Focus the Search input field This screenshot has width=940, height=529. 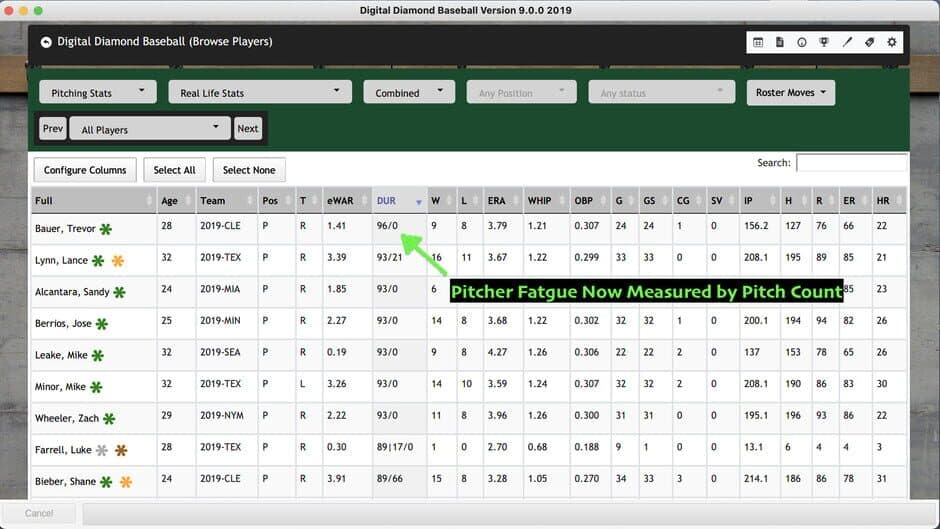[851, 163]
